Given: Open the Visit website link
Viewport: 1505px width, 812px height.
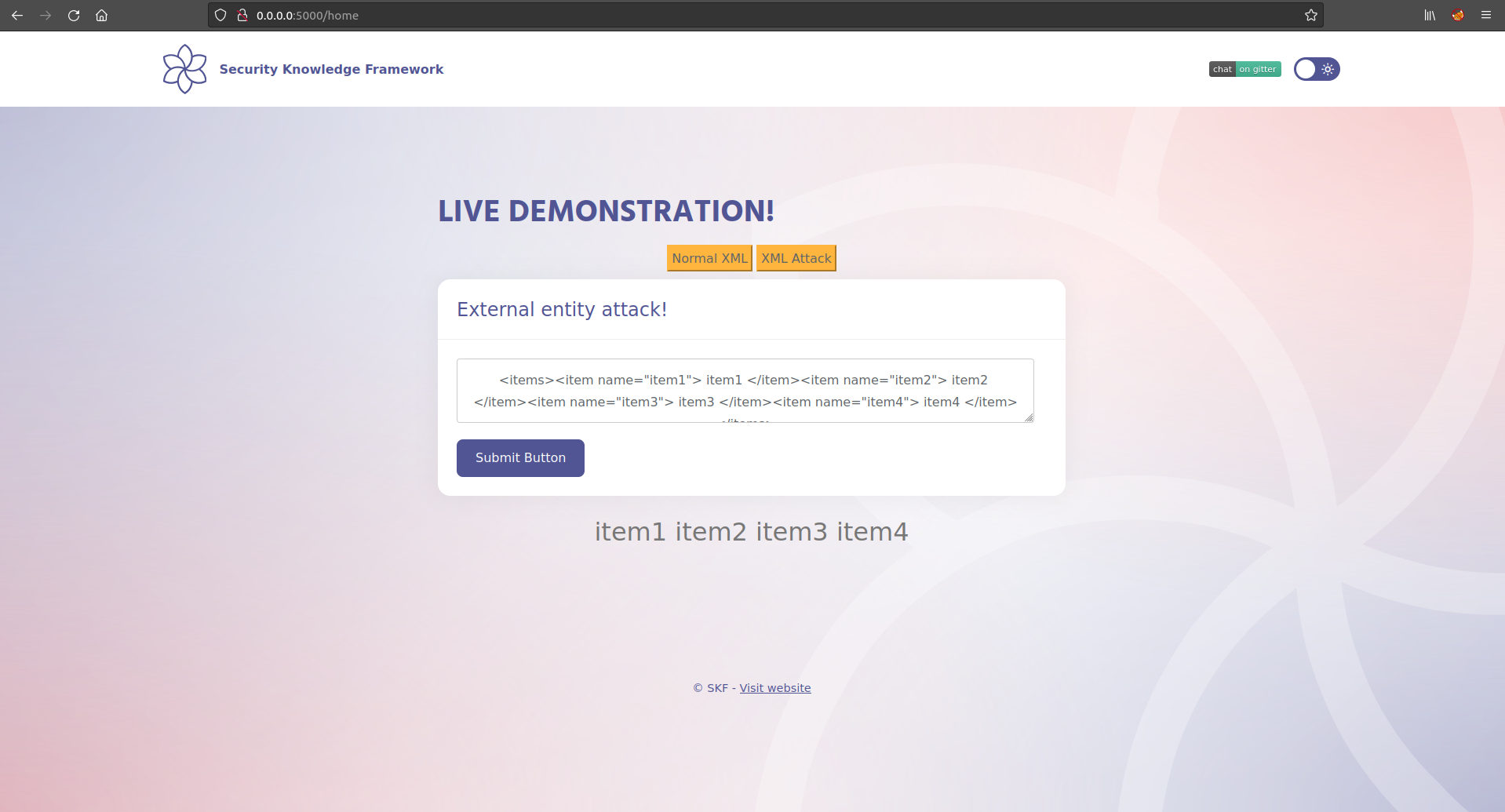Looking at the screenshot, I should click(775, 688).
